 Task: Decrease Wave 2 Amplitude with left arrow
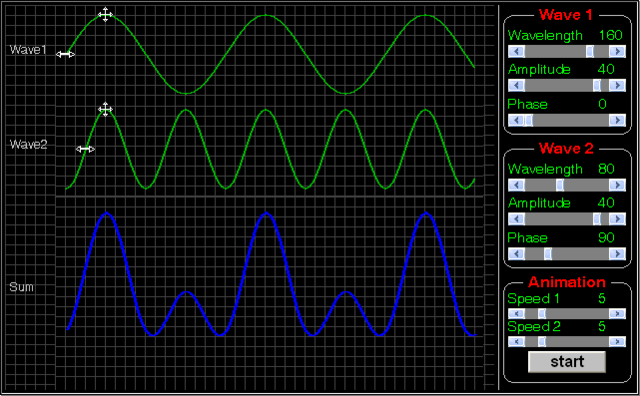[516, 219]
